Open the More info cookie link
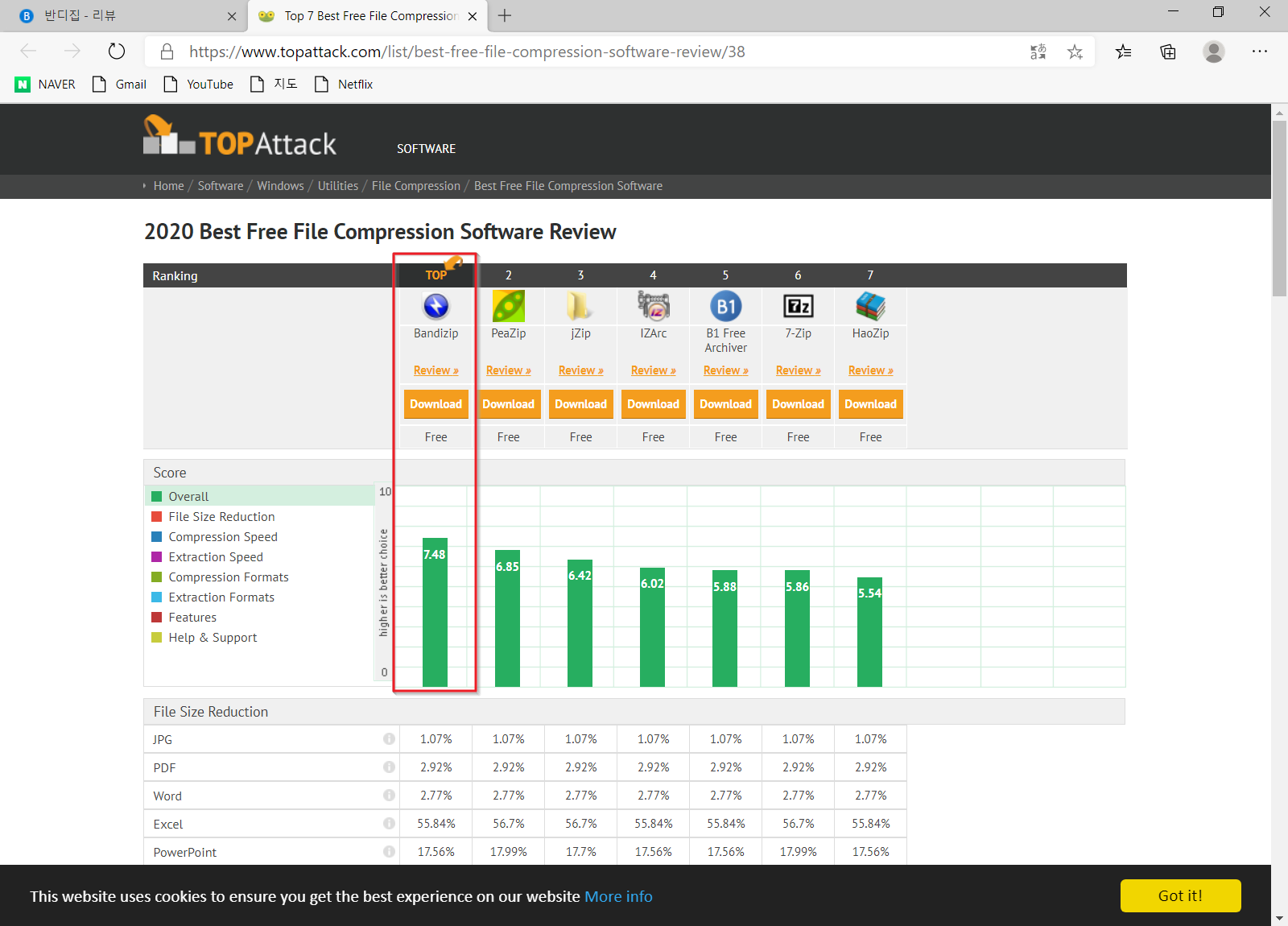 pos(618,896)
